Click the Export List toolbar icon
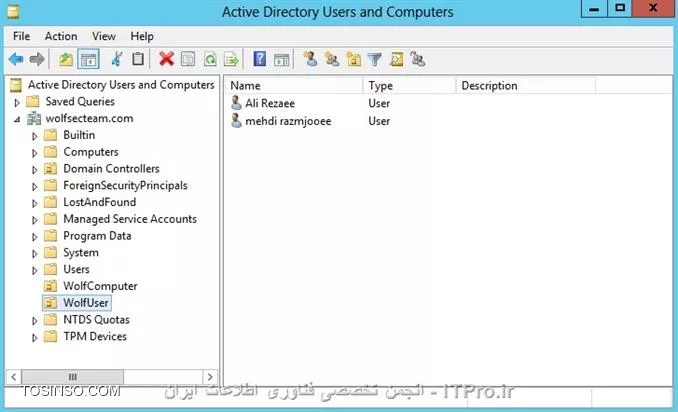 [x=231, y=59]
